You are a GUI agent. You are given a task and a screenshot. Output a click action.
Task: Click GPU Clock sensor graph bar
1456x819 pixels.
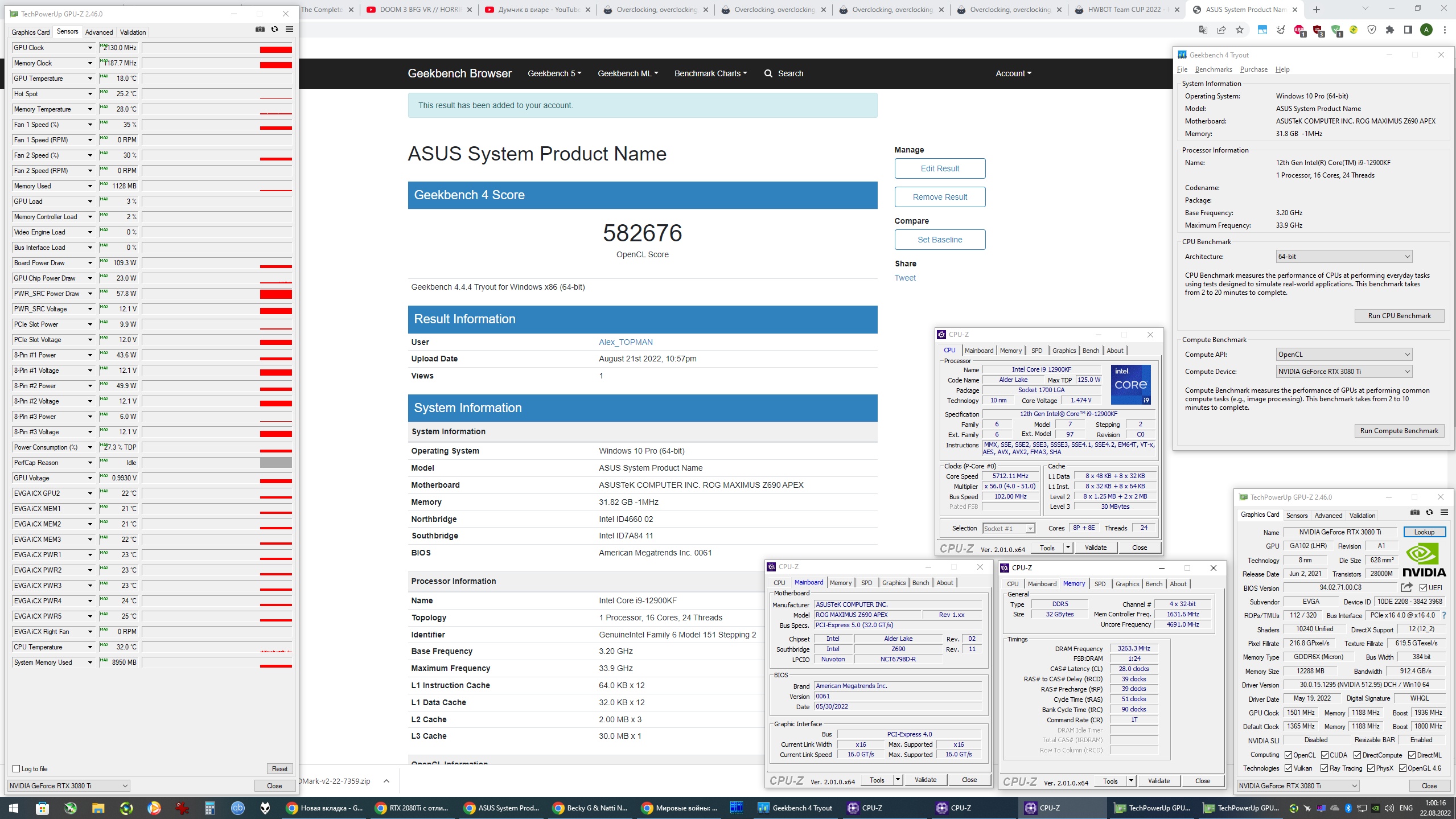click(x=217, y=48)
